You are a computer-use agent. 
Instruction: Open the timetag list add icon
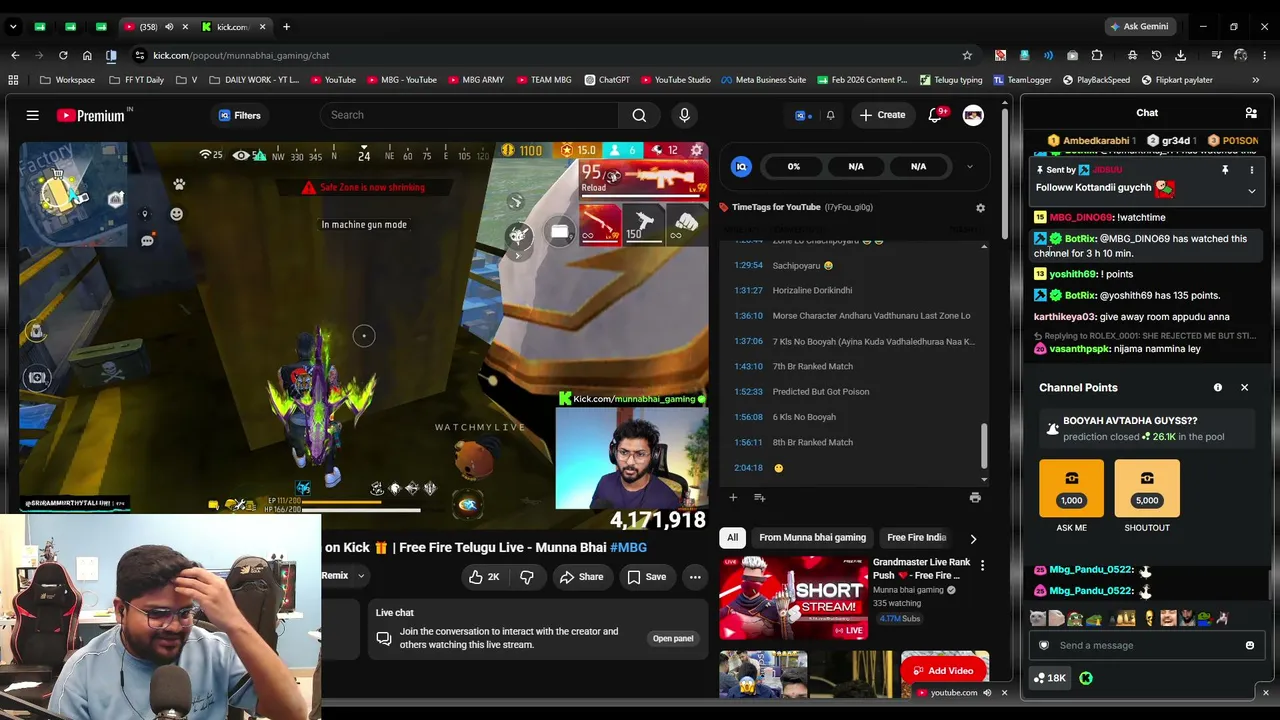(759, 497)
